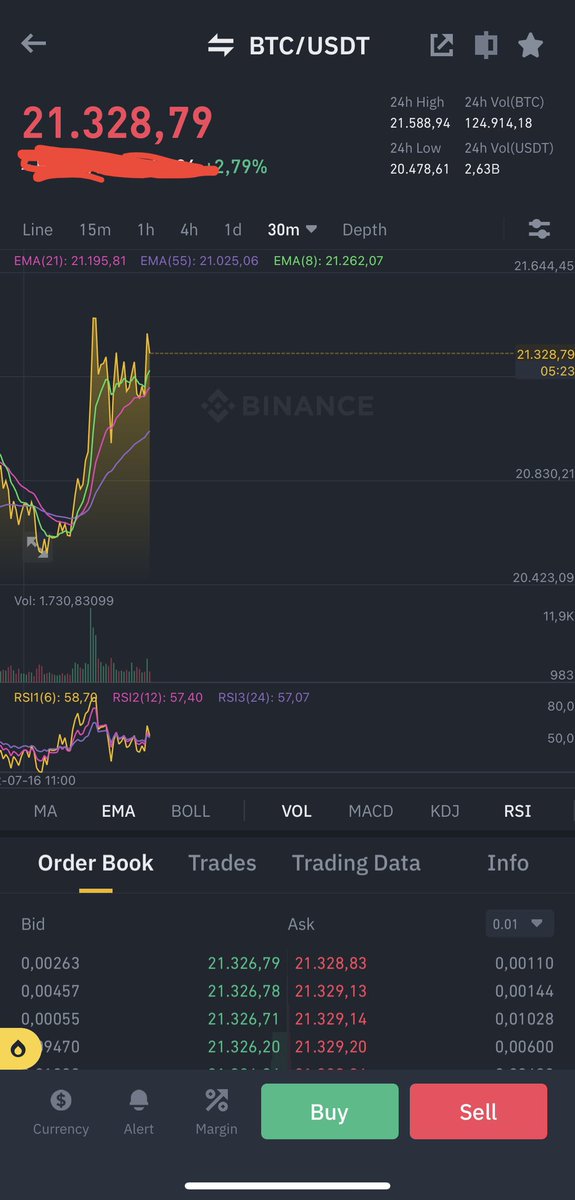575x1200 pixels.
Task: Tap bid amount 0,00263
Action: (x=50, y=964)
